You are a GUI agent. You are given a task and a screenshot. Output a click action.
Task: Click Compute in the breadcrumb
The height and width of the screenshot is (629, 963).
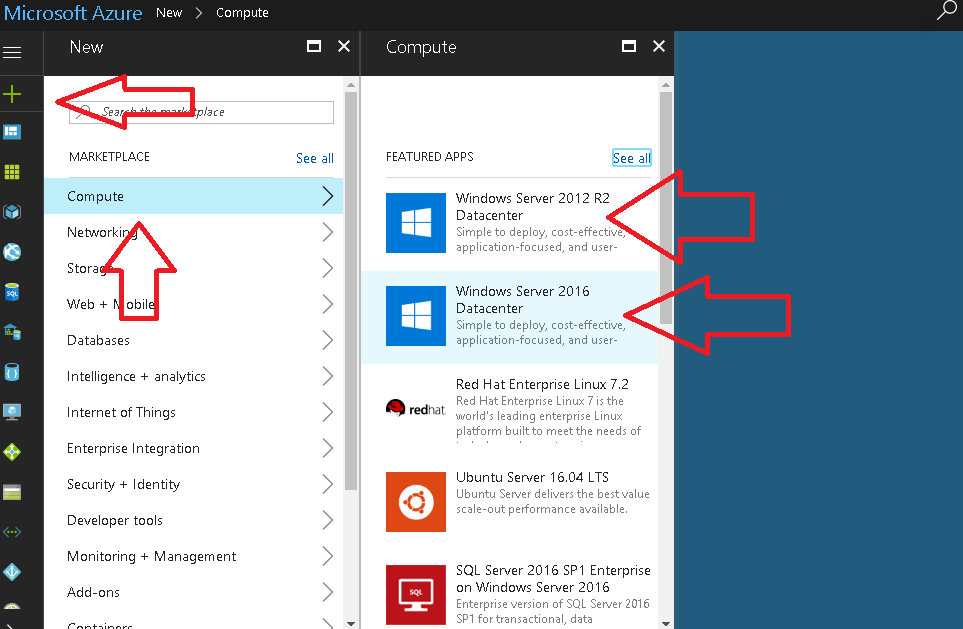[x=242, y=13]
